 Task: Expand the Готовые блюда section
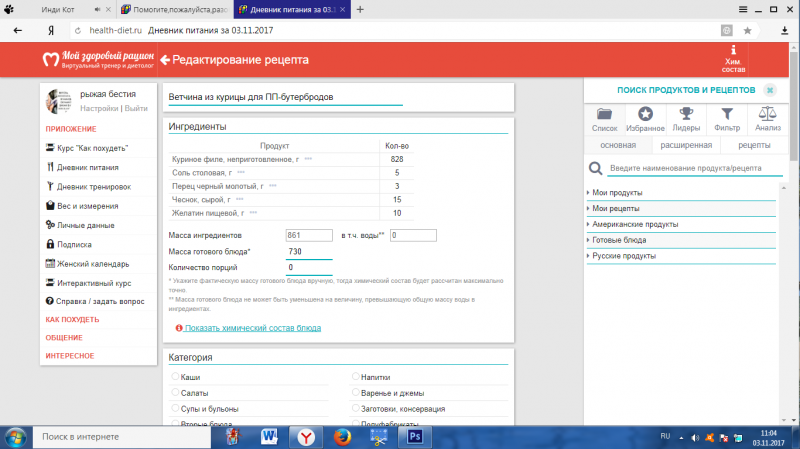pos(621,240)
